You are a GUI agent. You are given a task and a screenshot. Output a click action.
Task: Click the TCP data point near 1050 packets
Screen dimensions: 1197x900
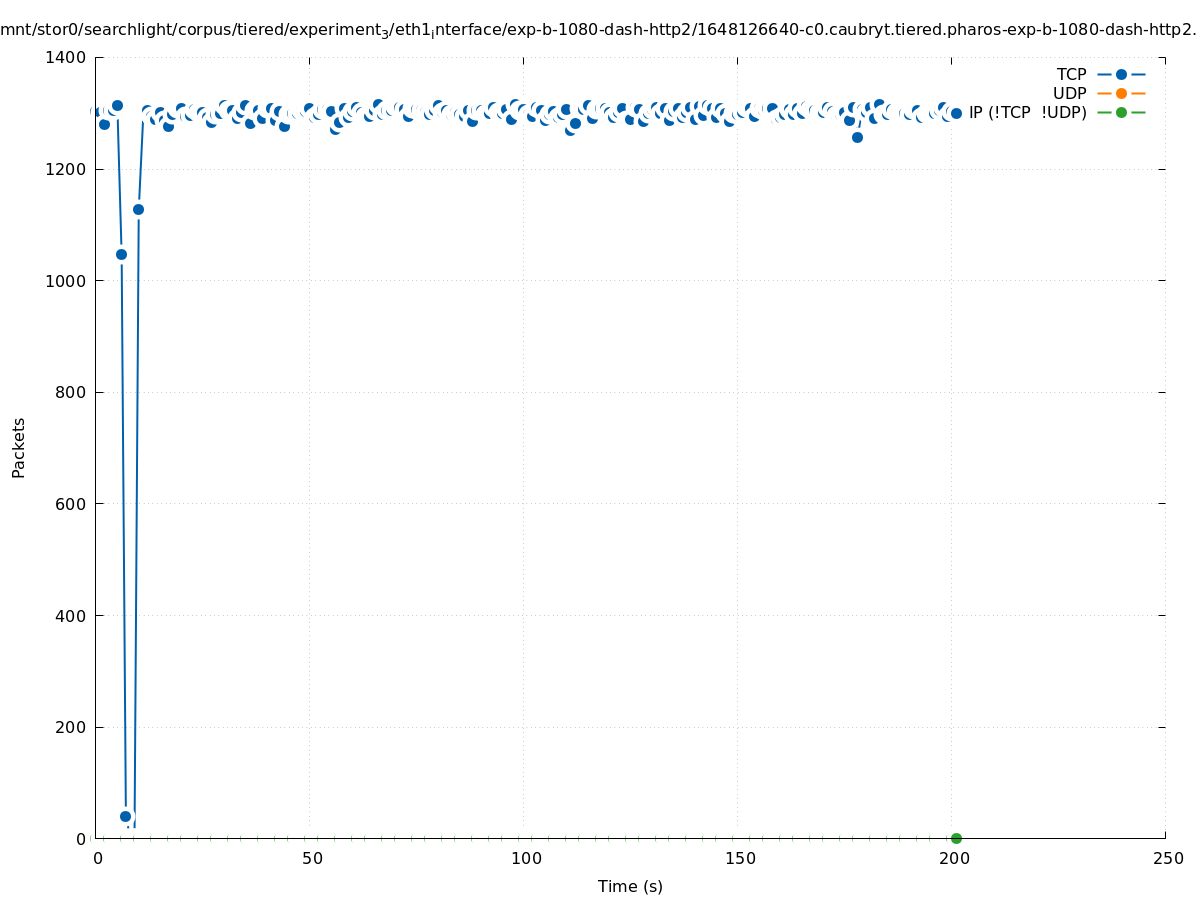(121, 254)
